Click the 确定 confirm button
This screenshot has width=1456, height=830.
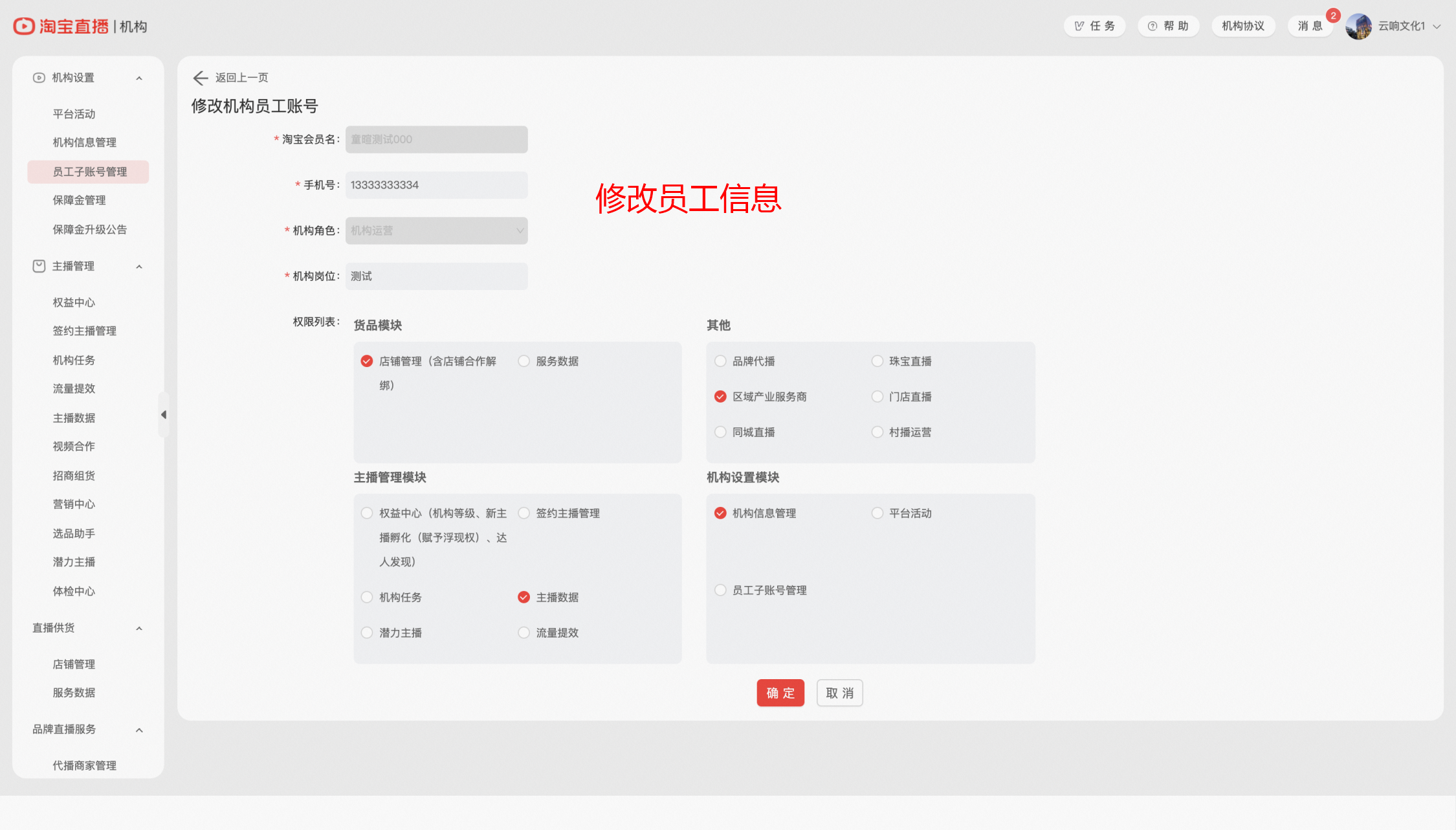(780, 693)
